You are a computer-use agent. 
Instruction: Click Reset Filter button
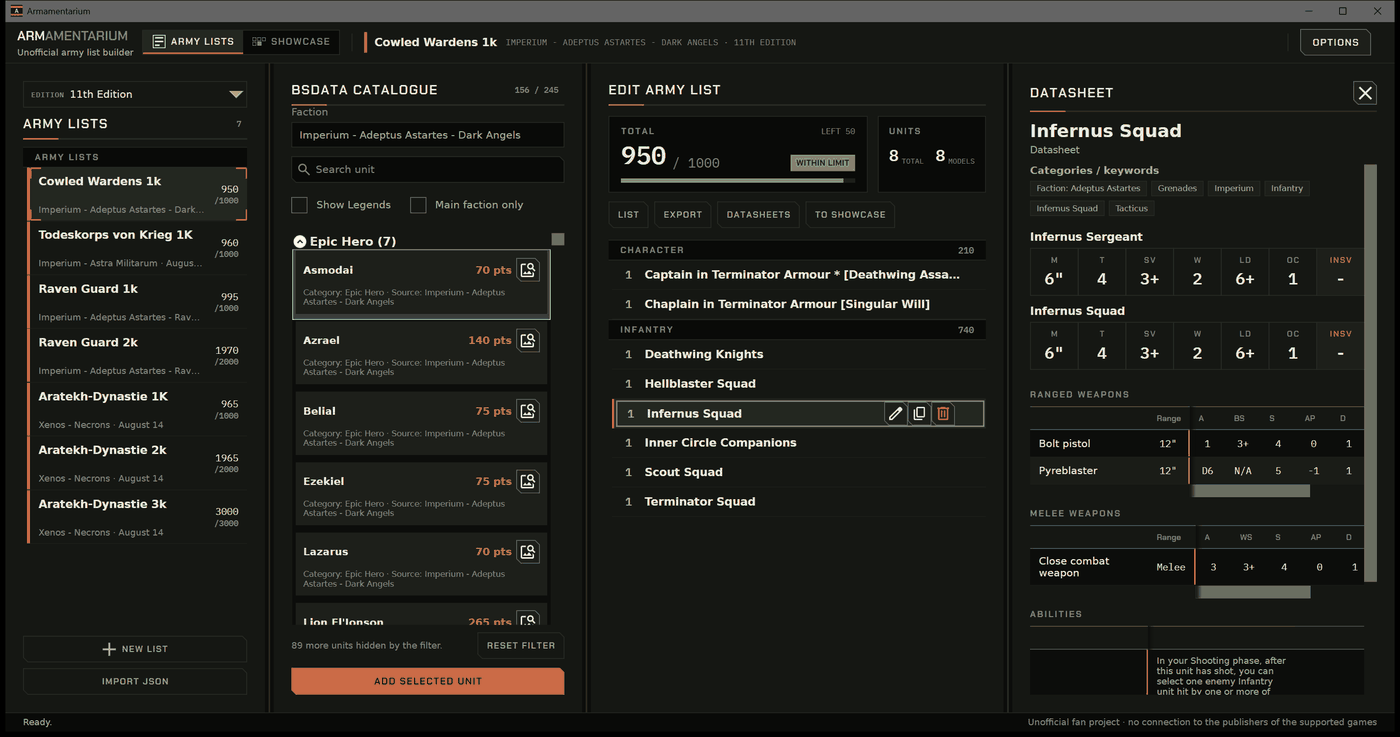[x=521, y=646]
